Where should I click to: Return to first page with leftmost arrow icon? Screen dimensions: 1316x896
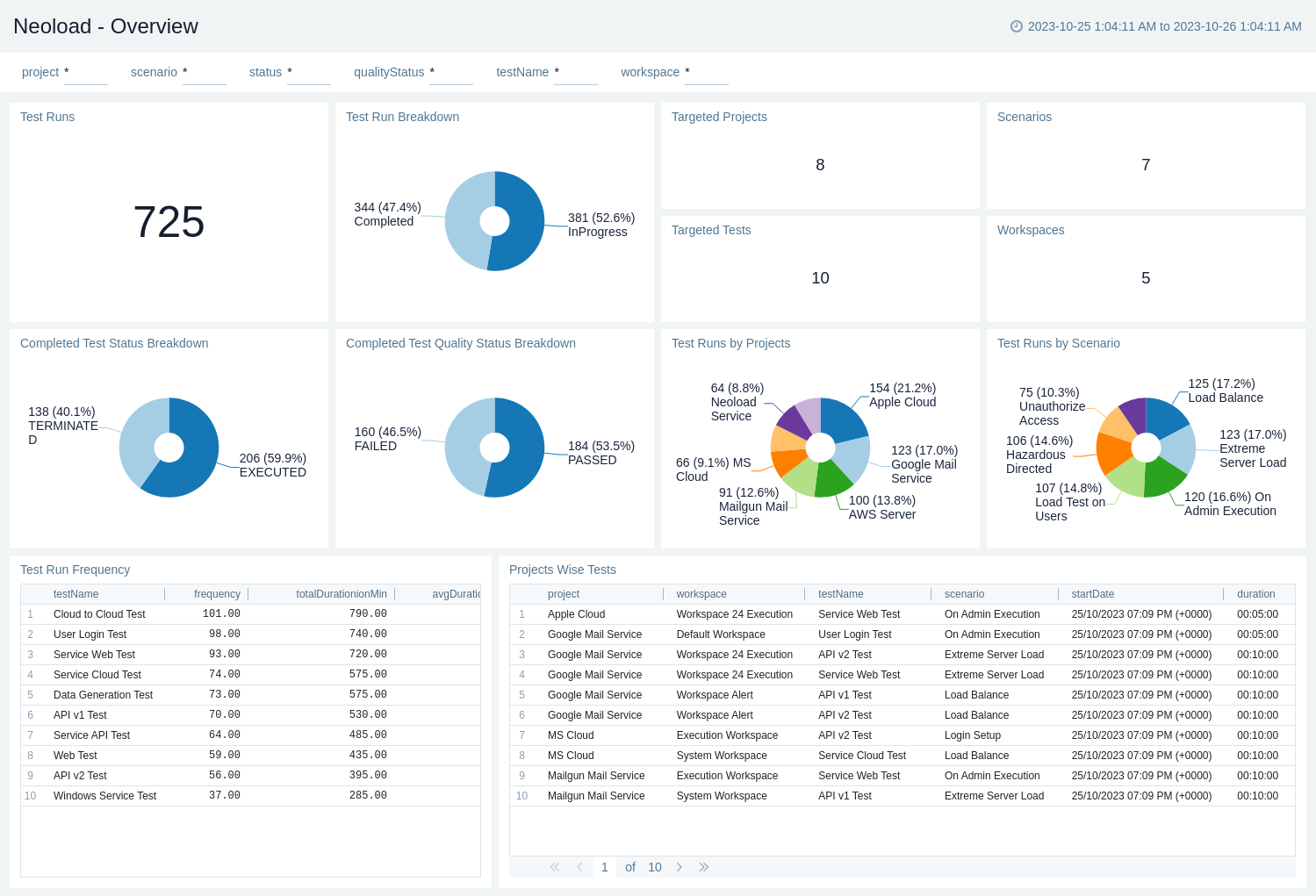(555, 867)
